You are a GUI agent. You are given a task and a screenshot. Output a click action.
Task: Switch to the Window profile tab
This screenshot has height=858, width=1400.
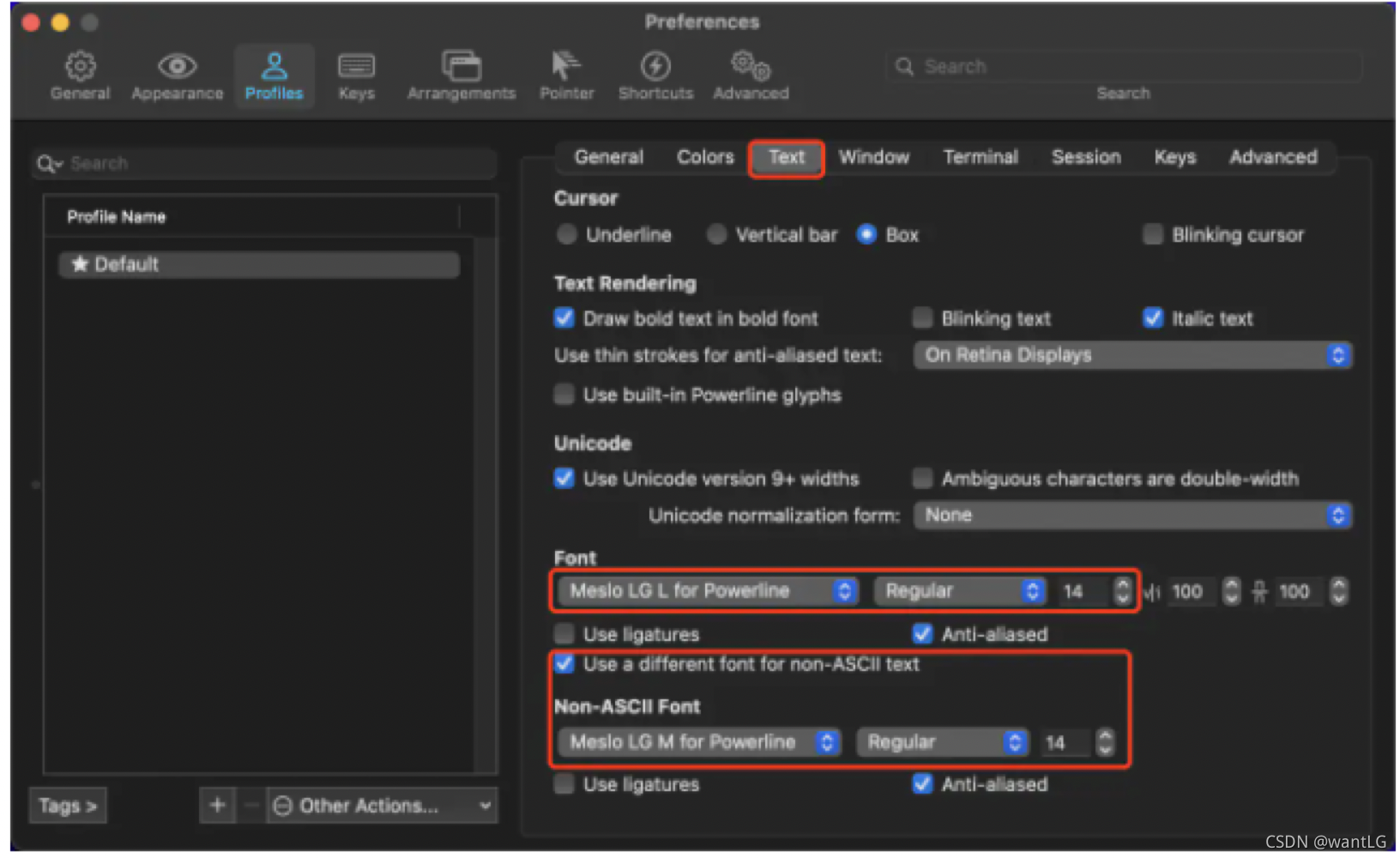click(x=874, y=157)
